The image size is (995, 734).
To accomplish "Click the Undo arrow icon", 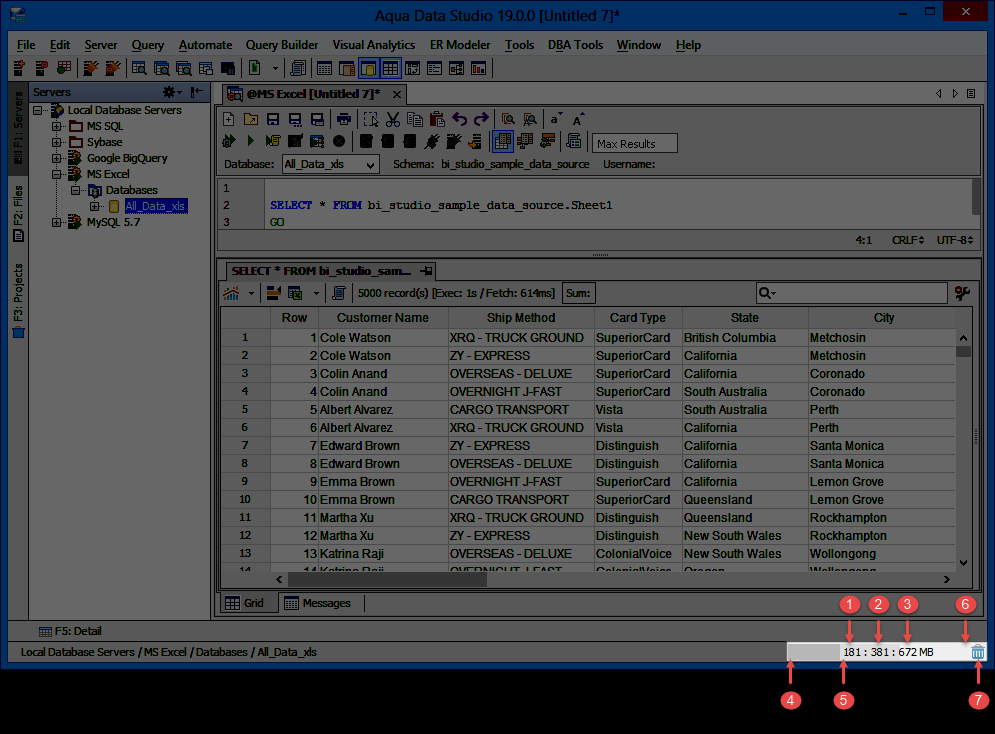I will 460,119.
